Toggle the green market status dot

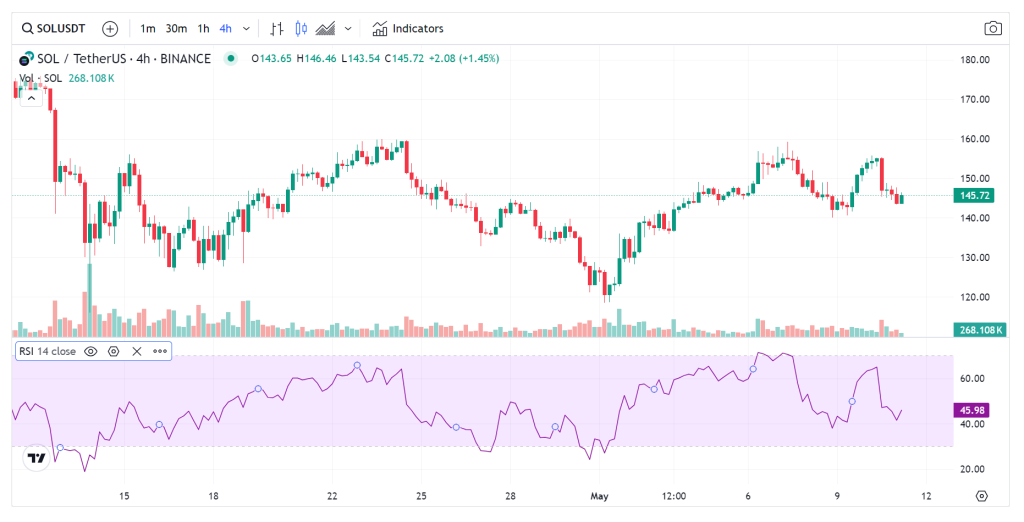pyautogui.click(x=231, y=58)
